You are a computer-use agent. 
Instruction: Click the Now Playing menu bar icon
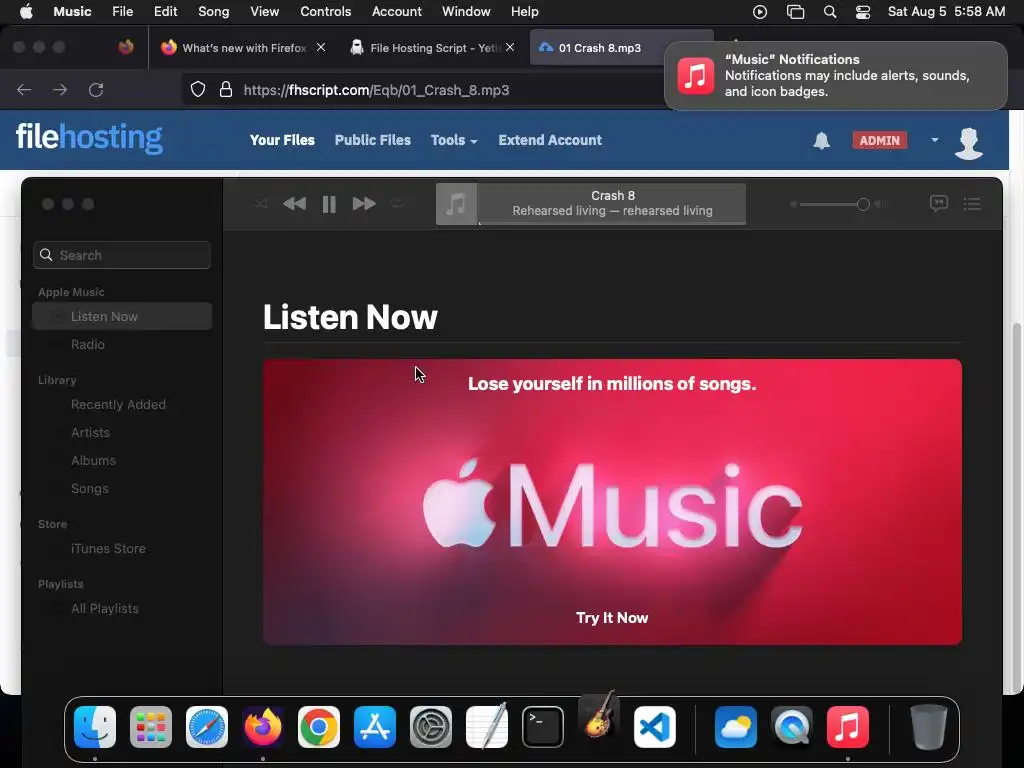pos(760,12)
